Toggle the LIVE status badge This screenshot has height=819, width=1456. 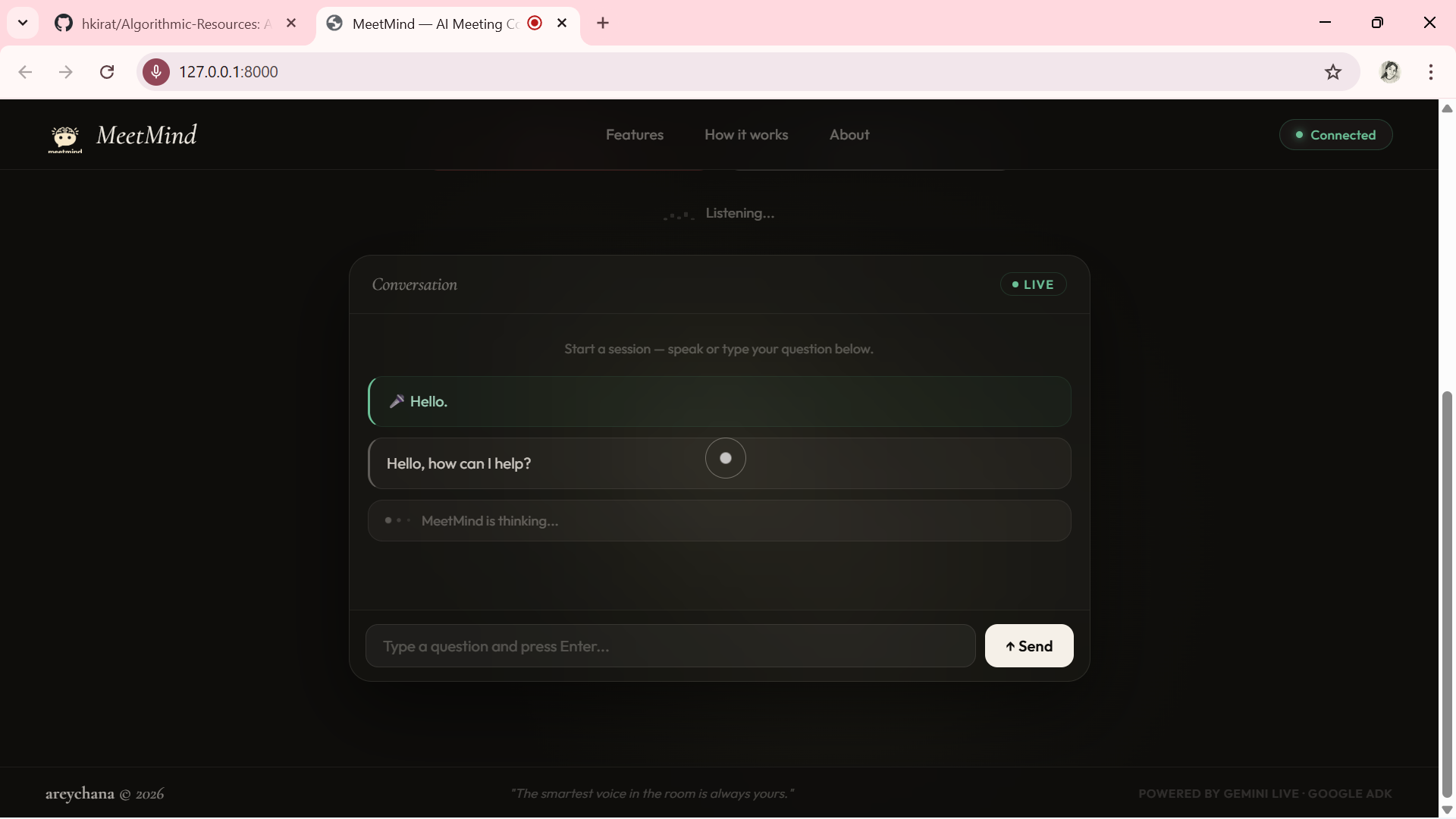[x=1033, y=284]
